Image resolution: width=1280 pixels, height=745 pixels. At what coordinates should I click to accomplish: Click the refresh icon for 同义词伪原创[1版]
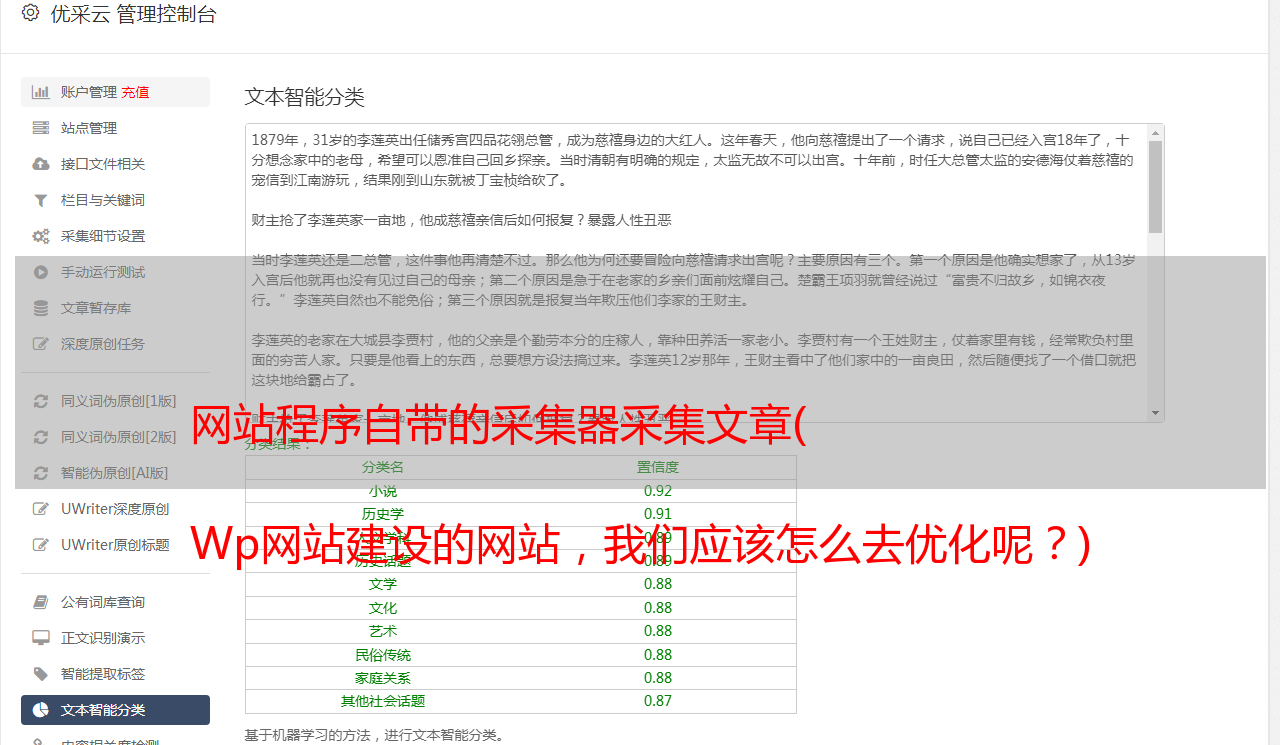[x=41, y=401]
